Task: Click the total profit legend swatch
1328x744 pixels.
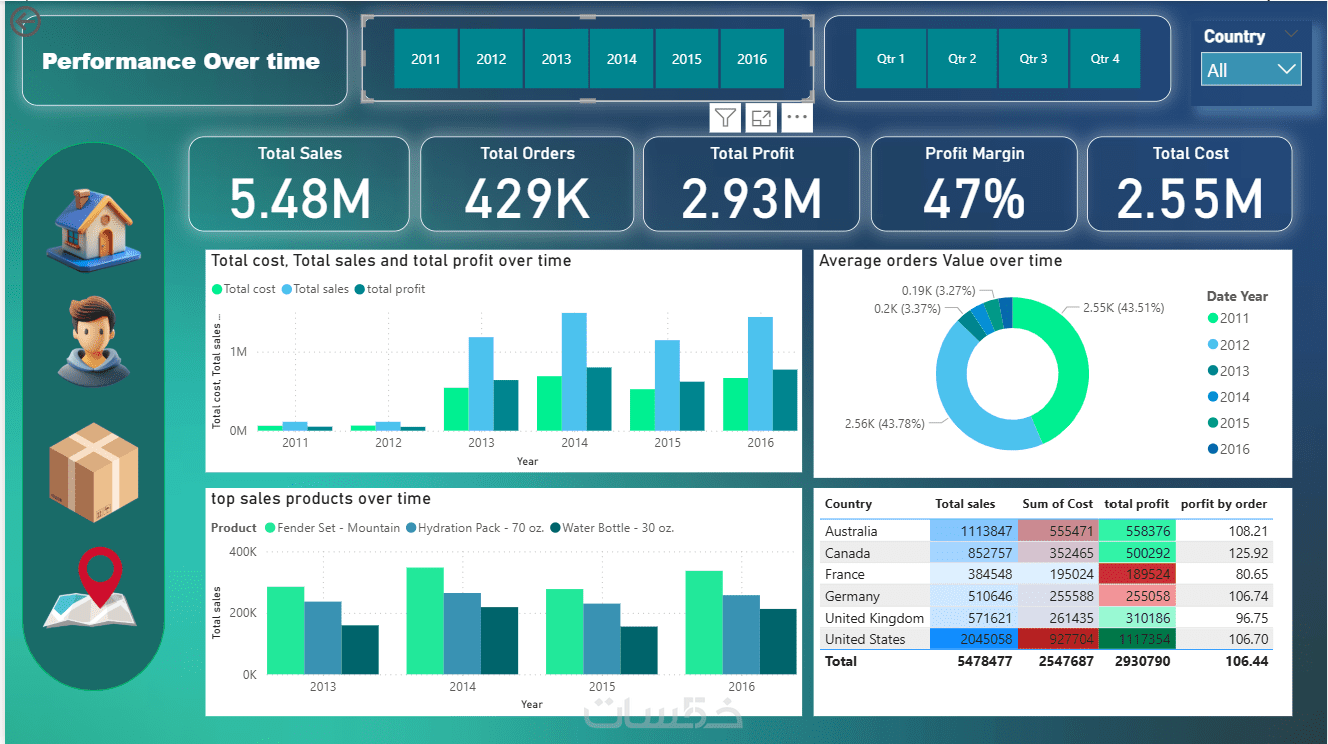Action: click(360, 289)
